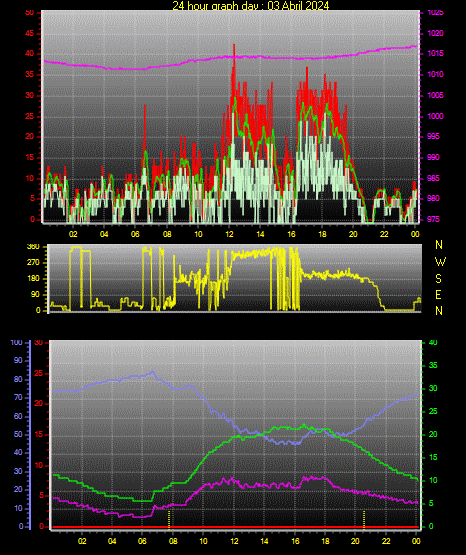466x555 pixels.
Task: Click the 1015 pressure axis label
Action: tap(435, 54)
